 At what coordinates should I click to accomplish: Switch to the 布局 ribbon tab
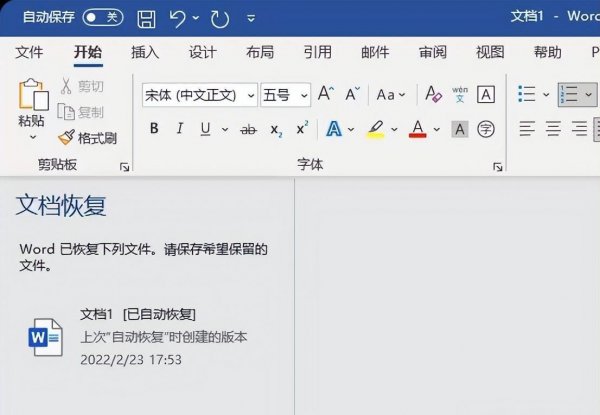click(x=260, y=52)
